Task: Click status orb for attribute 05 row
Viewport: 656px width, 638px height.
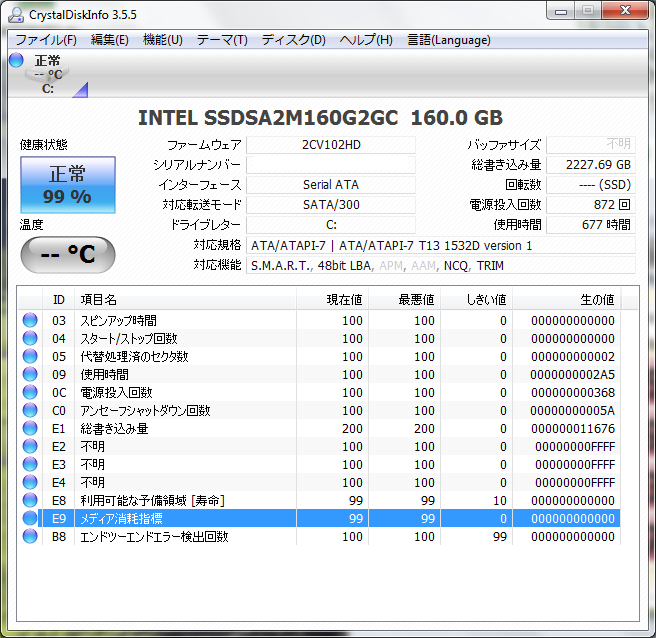Action: click(30, 356)
